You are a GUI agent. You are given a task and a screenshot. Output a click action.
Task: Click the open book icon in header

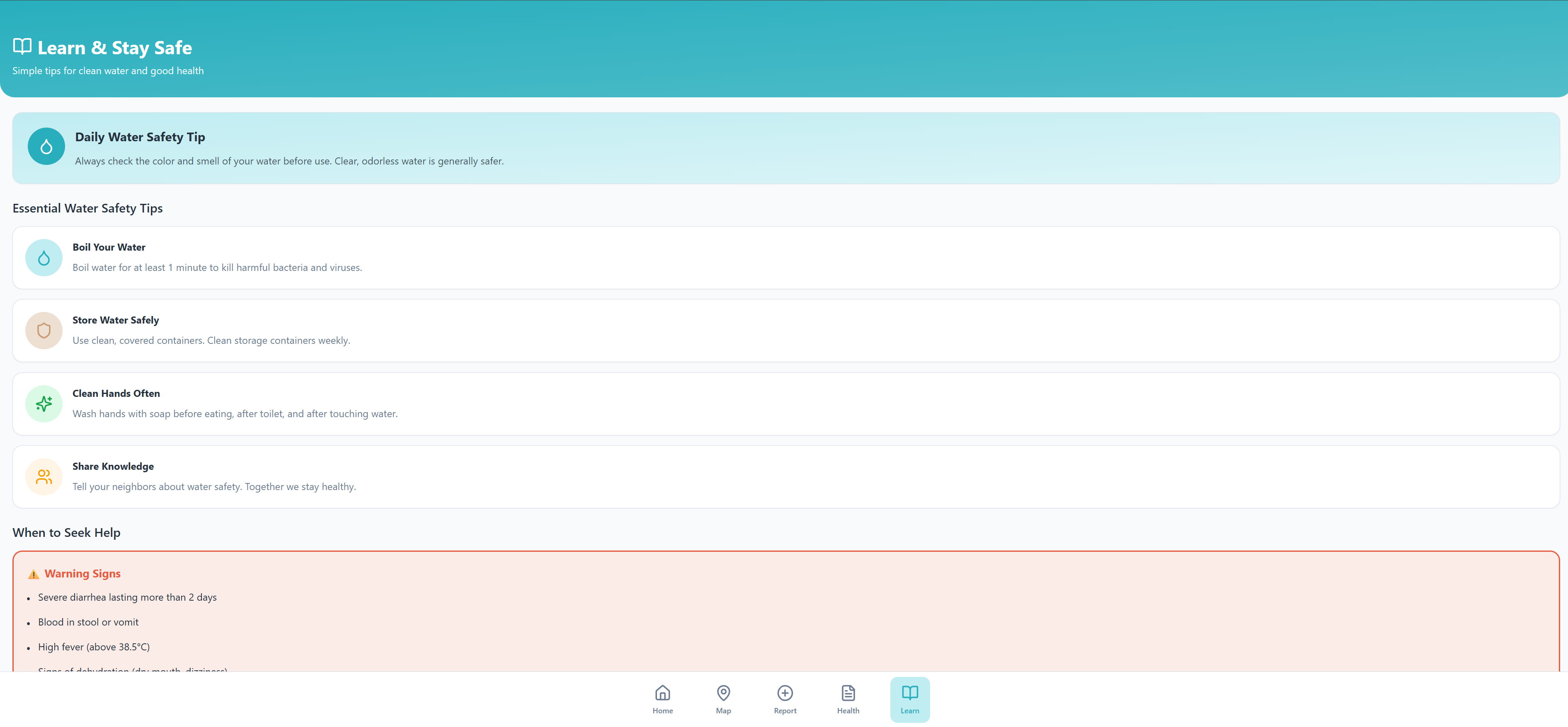(x=22, y=47)
